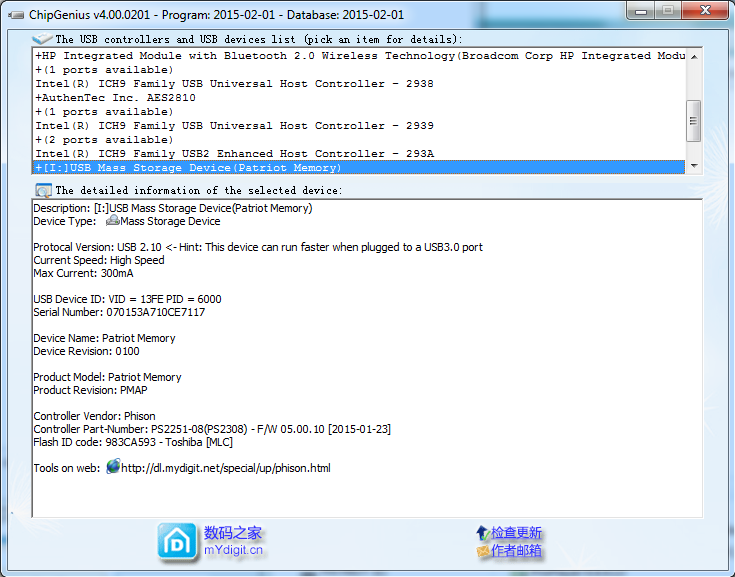
Task: Click the envelope author mailbox icon
Action: click(483, 550)
